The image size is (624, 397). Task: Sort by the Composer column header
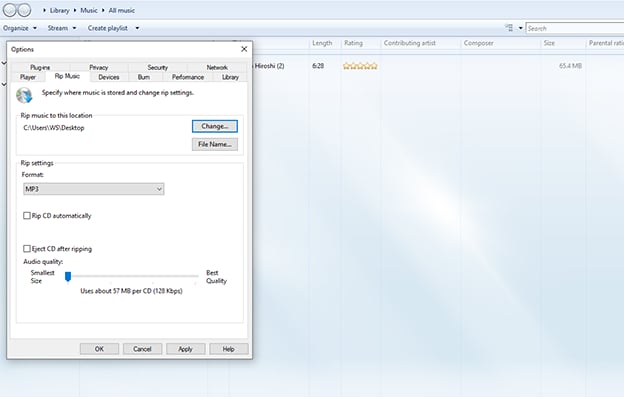coord(478,43)
